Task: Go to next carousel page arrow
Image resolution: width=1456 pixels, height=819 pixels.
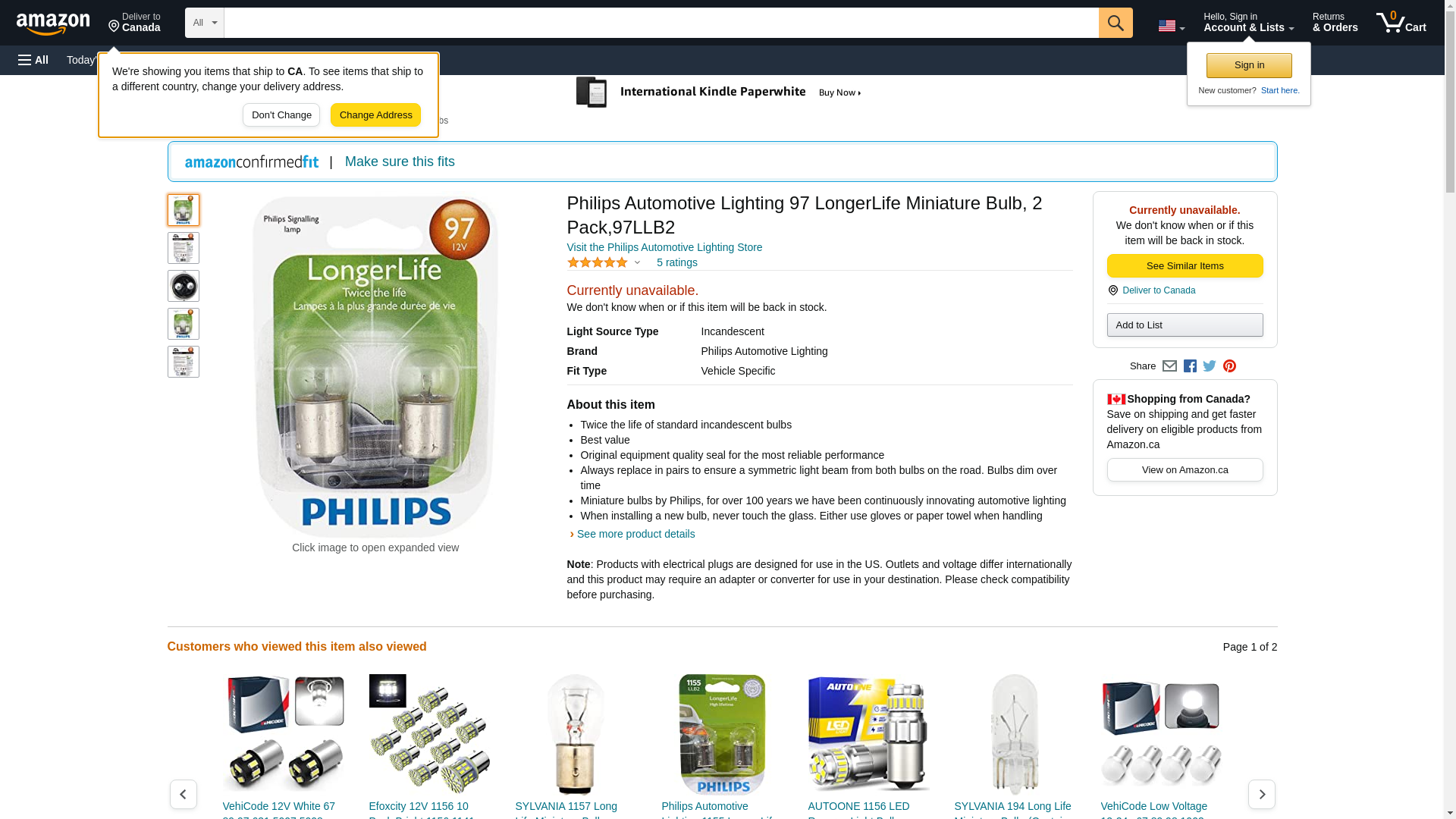Action: [x=1261, y=794]
